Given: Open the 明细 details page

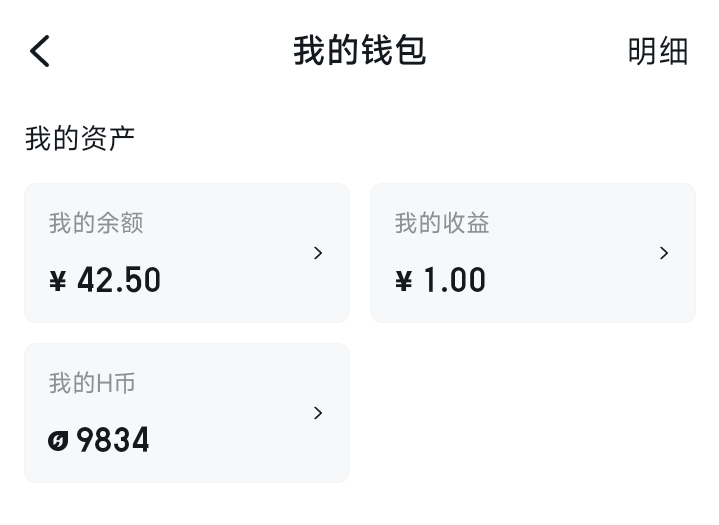Looking at the screenshot, I should pos(658,51).
